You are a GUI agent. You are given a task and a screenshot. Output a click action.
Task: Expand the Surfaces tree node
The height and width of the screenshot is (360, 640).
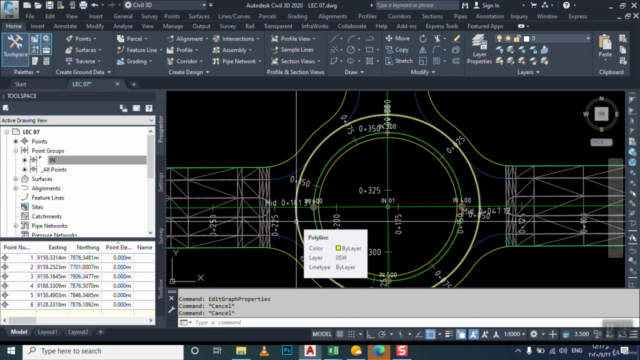click(16, 179)
